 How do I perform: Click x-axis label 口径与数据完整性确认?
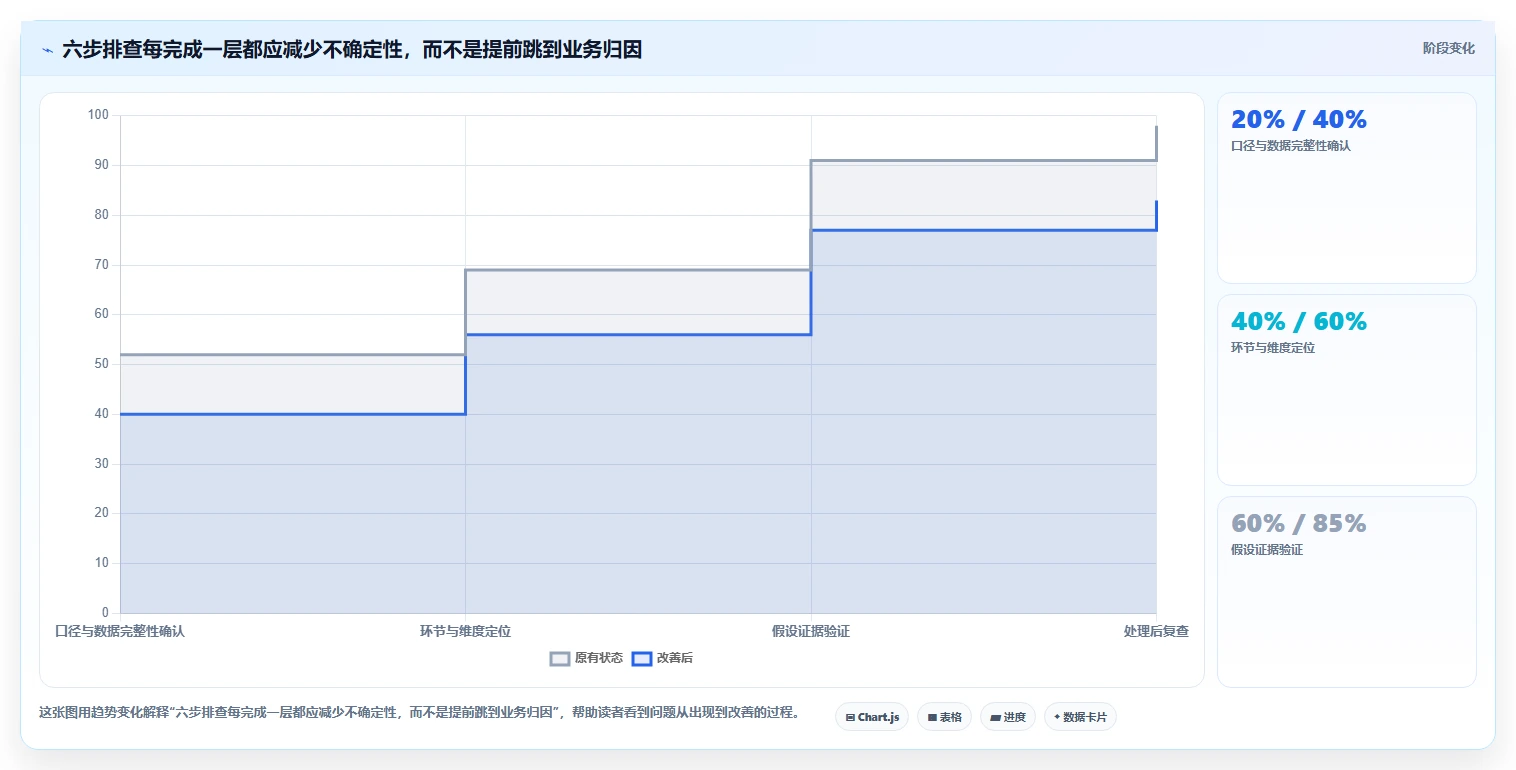point(120,631)
